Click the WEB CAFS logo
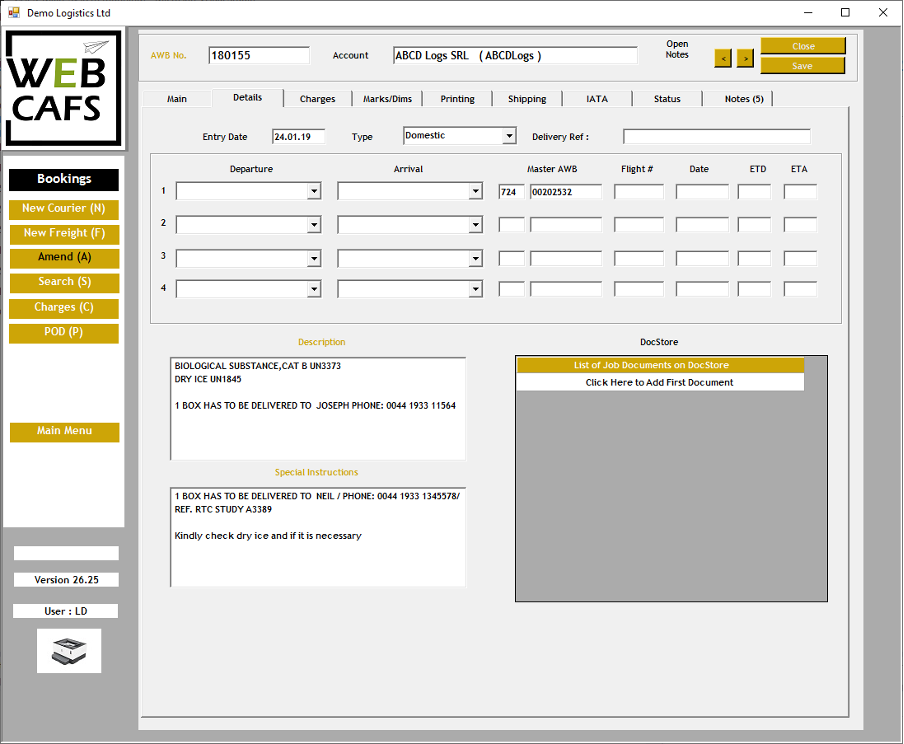Image resolution: width=904 pixels, height=744 pixels. (x=64, y=89)
